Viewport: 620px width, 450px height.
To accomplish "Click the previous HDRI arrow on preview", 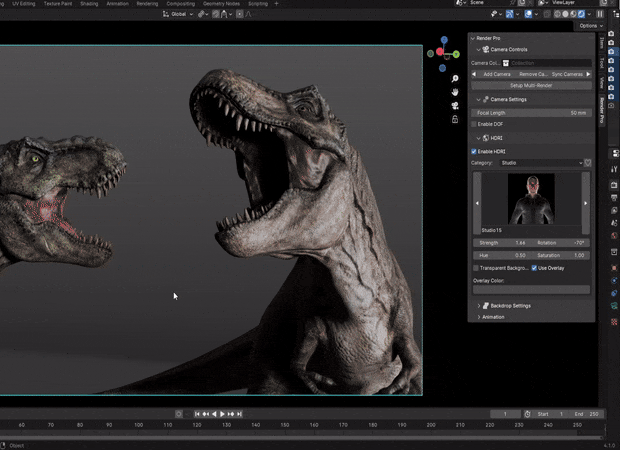I will coord(477,203).
